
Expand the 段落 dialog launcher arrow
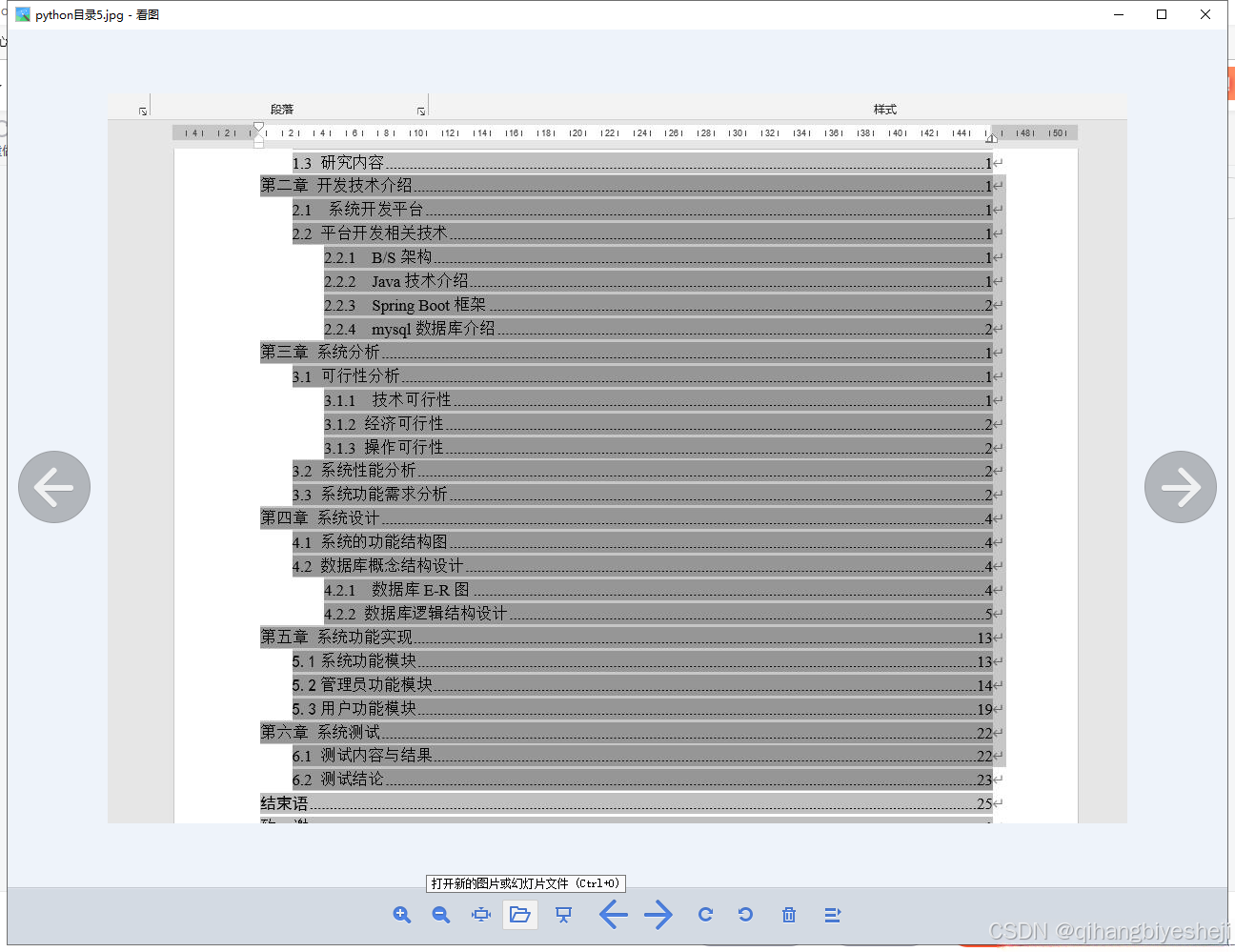(420, 111)
